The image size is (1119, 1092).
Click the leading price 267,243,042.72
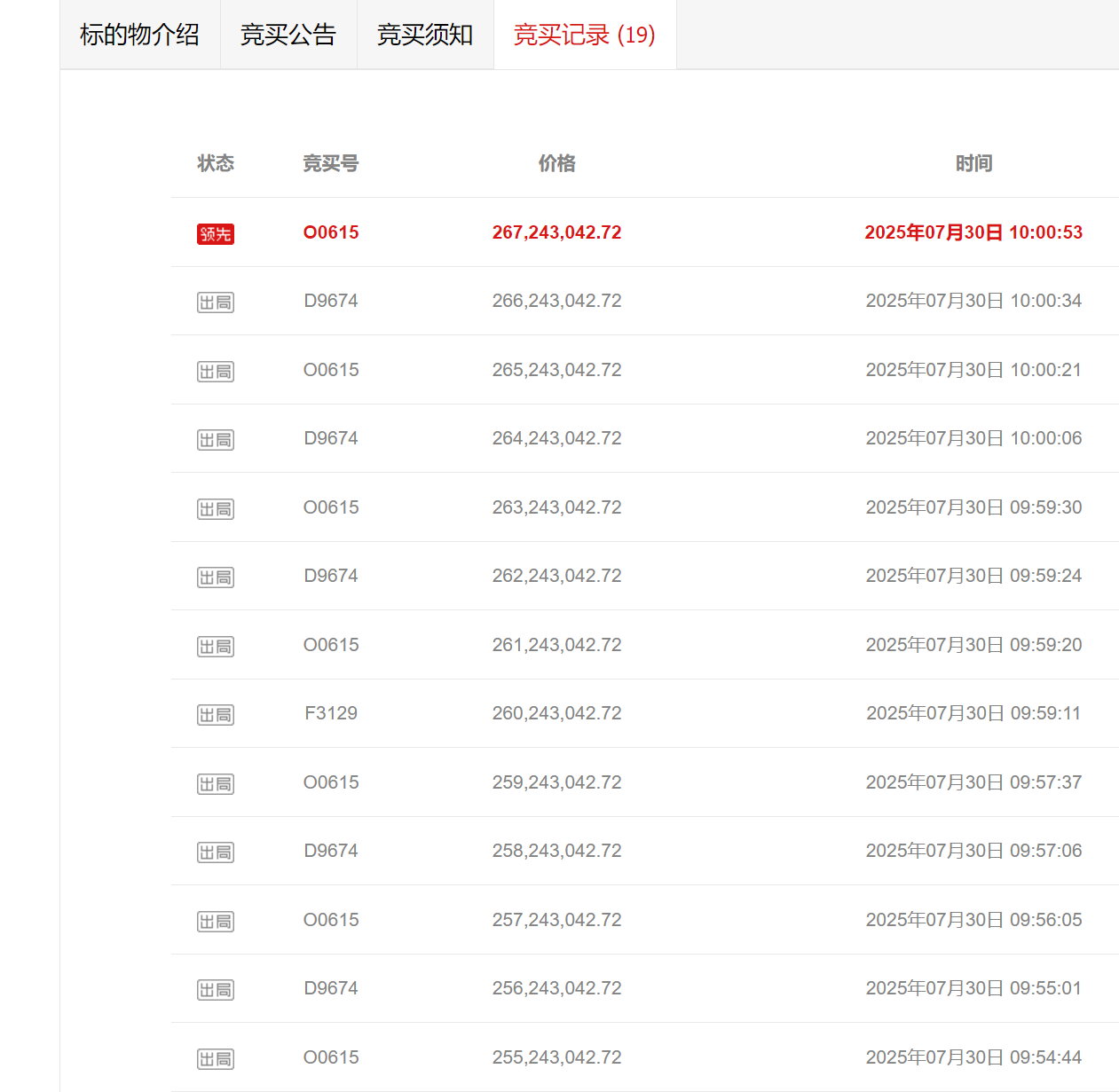pyautogui.click(x=557, y=232)
